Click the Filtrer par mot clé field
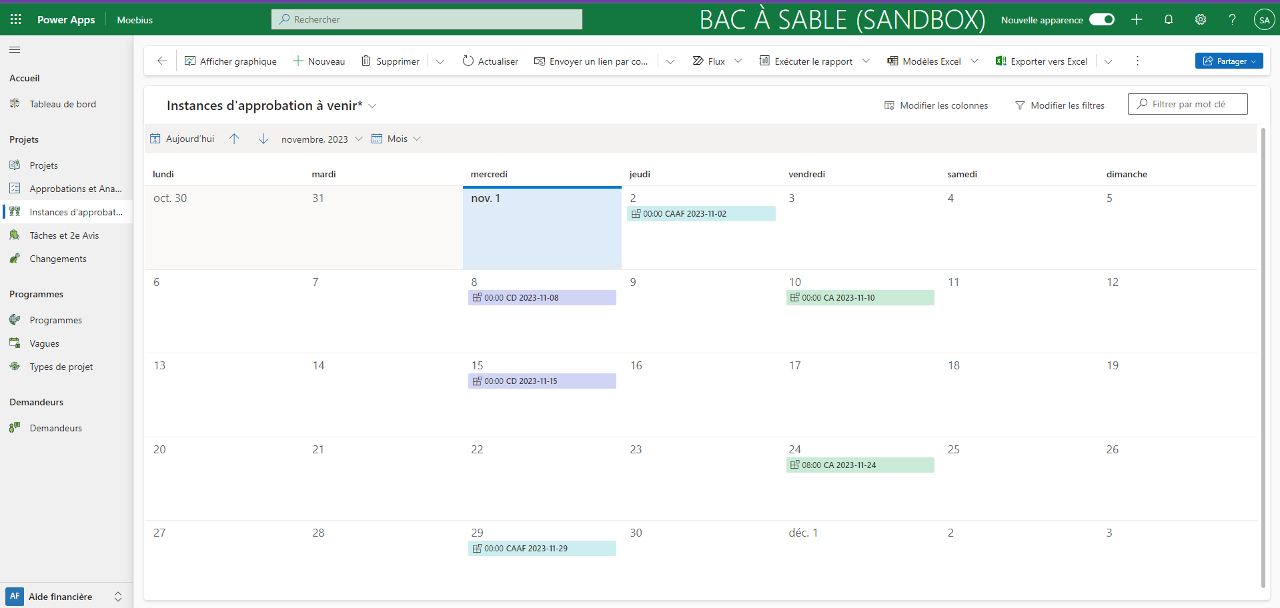Viewport: 1280px width, 608px height. click(x=1188, y=104)
